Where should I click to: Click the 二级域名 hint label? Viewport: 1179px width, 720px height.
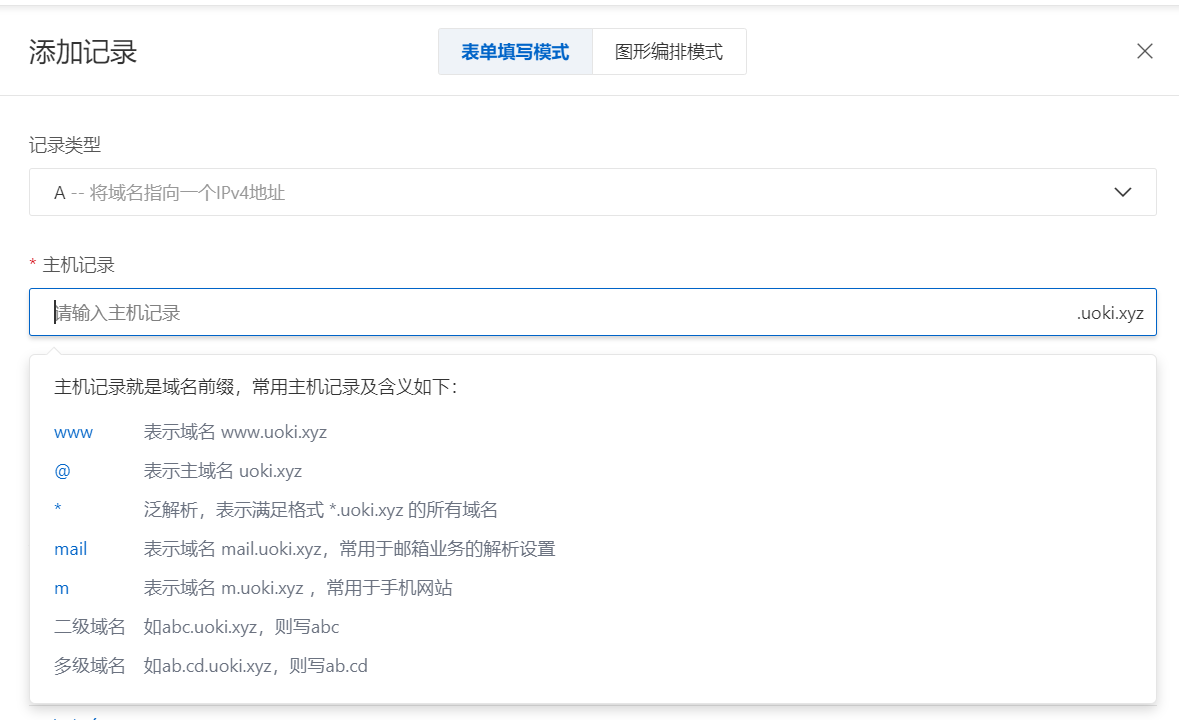click(x=90, y=627)
